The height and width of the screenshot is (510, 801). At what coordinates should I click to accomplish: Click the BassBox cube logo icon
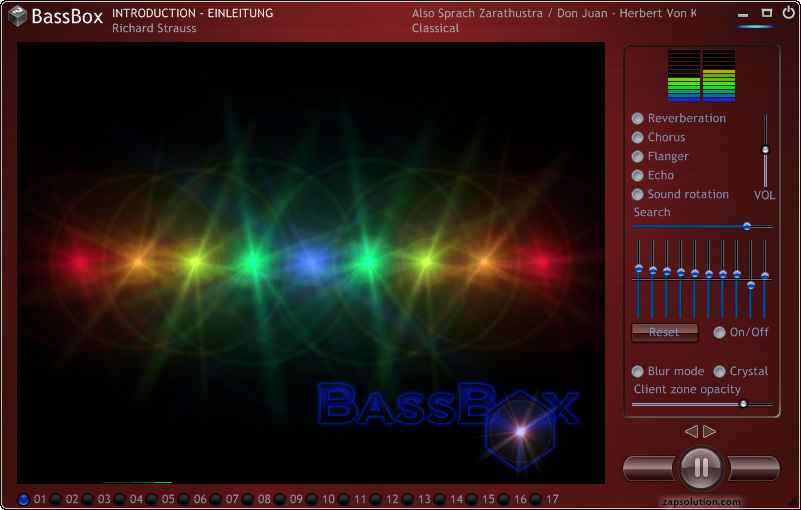point(18,16)
